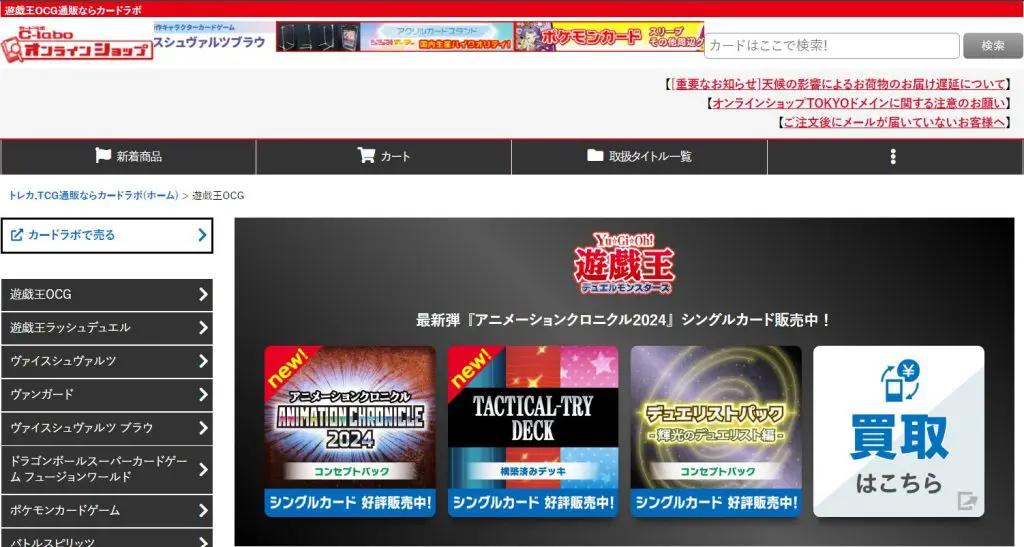Expand 遊戯王ラッシュデュエル chevron
The image size is (1024, 547).
click(x=203, y=328)
